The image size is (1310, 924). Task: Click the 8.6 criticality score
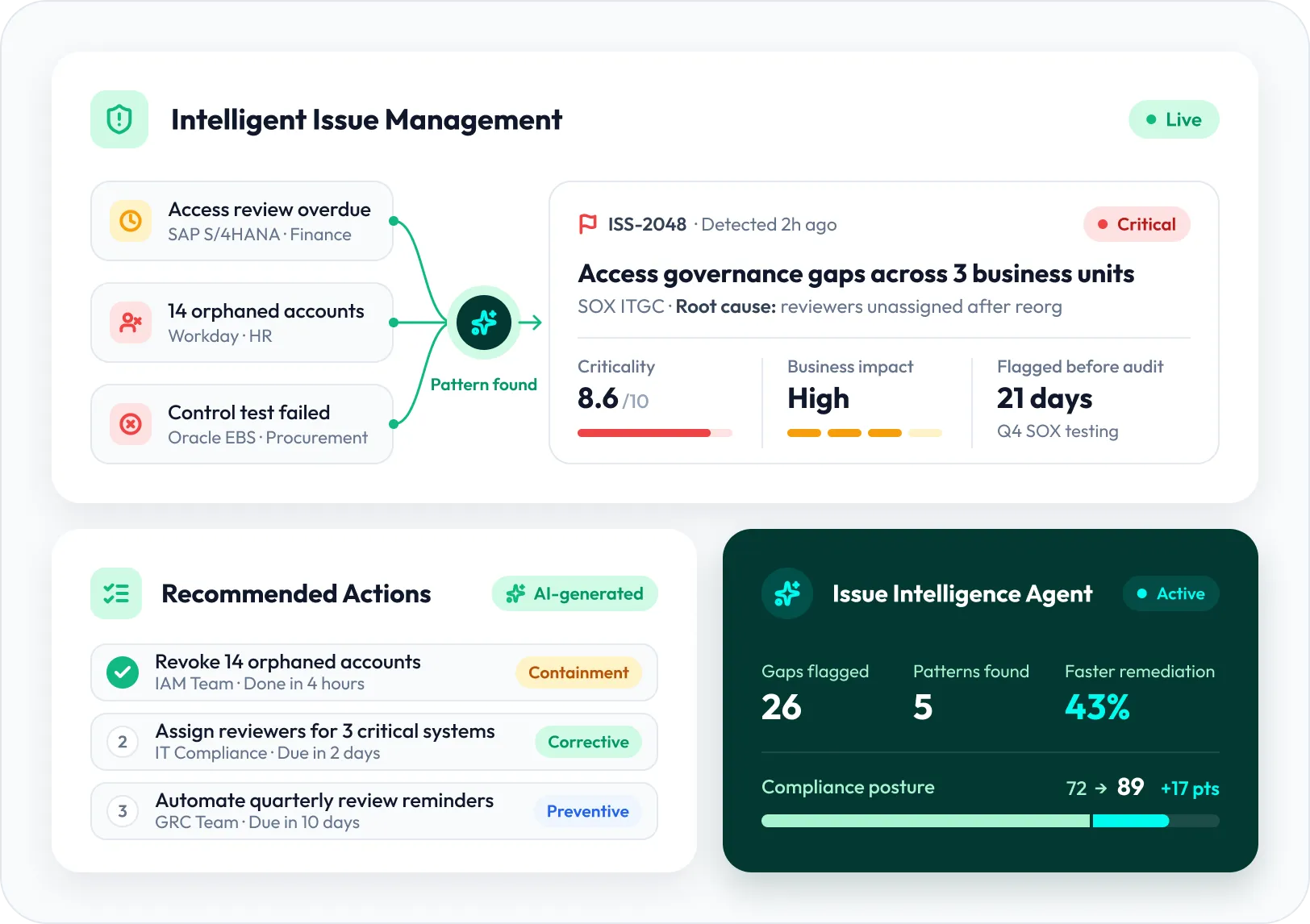click(598, 398)
